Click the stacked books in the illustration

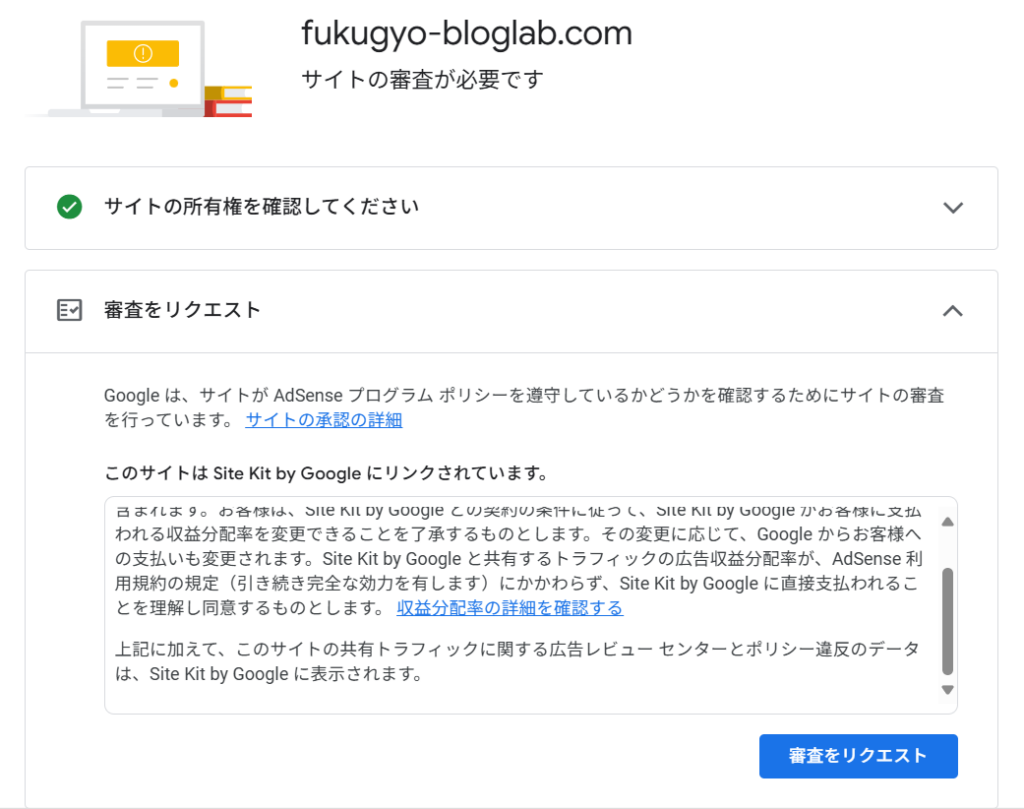tap(228, 101)
